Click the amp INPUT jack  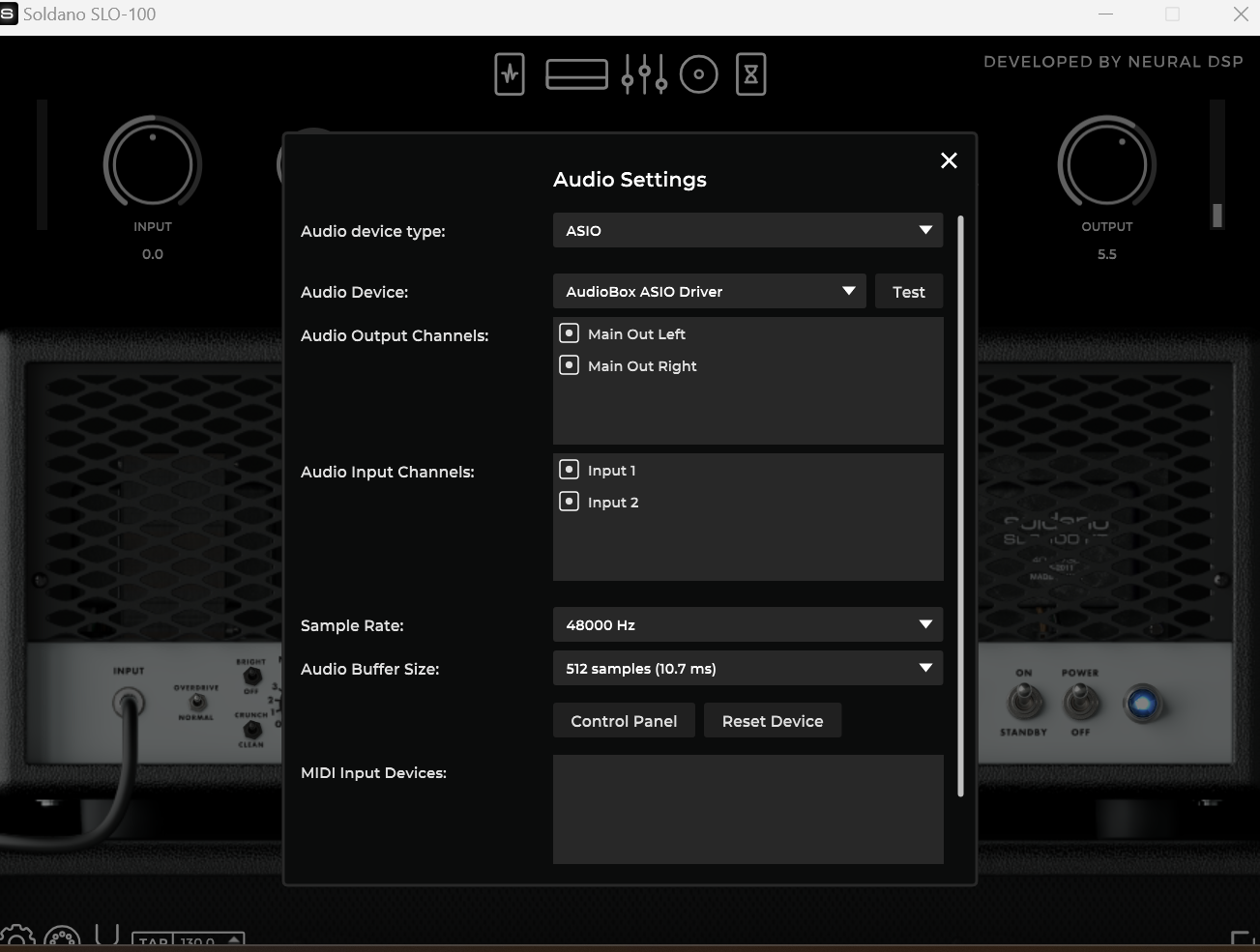pyautogui.click(x=129, y=703)
